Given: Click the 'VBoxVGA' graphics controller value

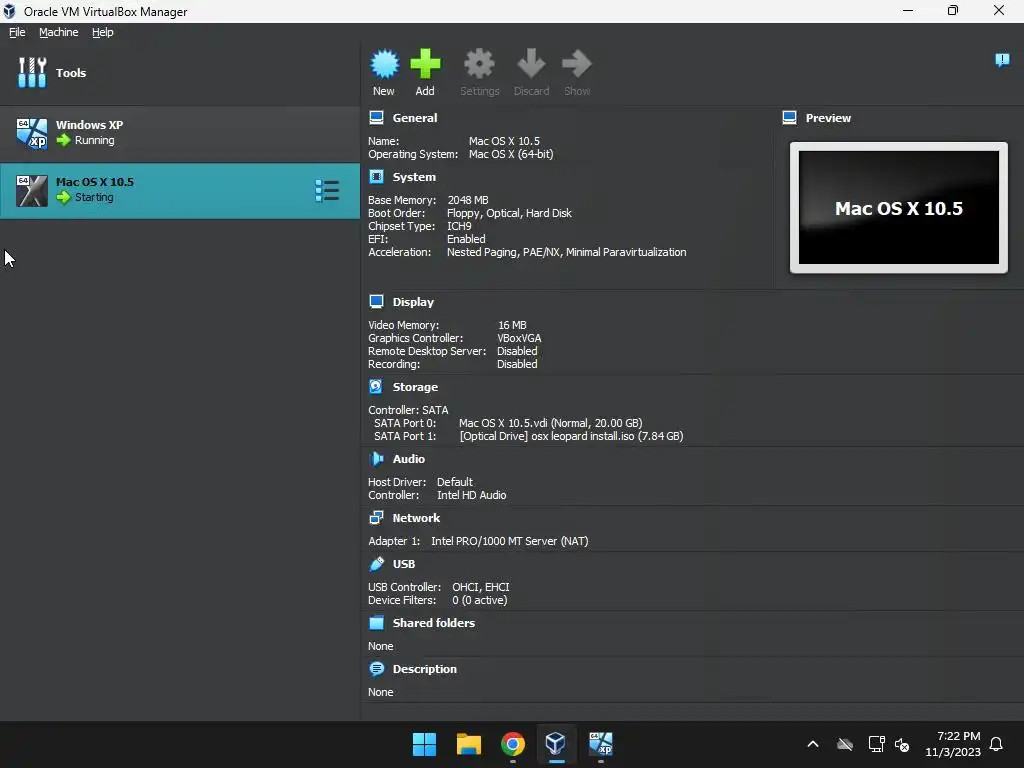Looking at the screenshot, I should (519, 338).
